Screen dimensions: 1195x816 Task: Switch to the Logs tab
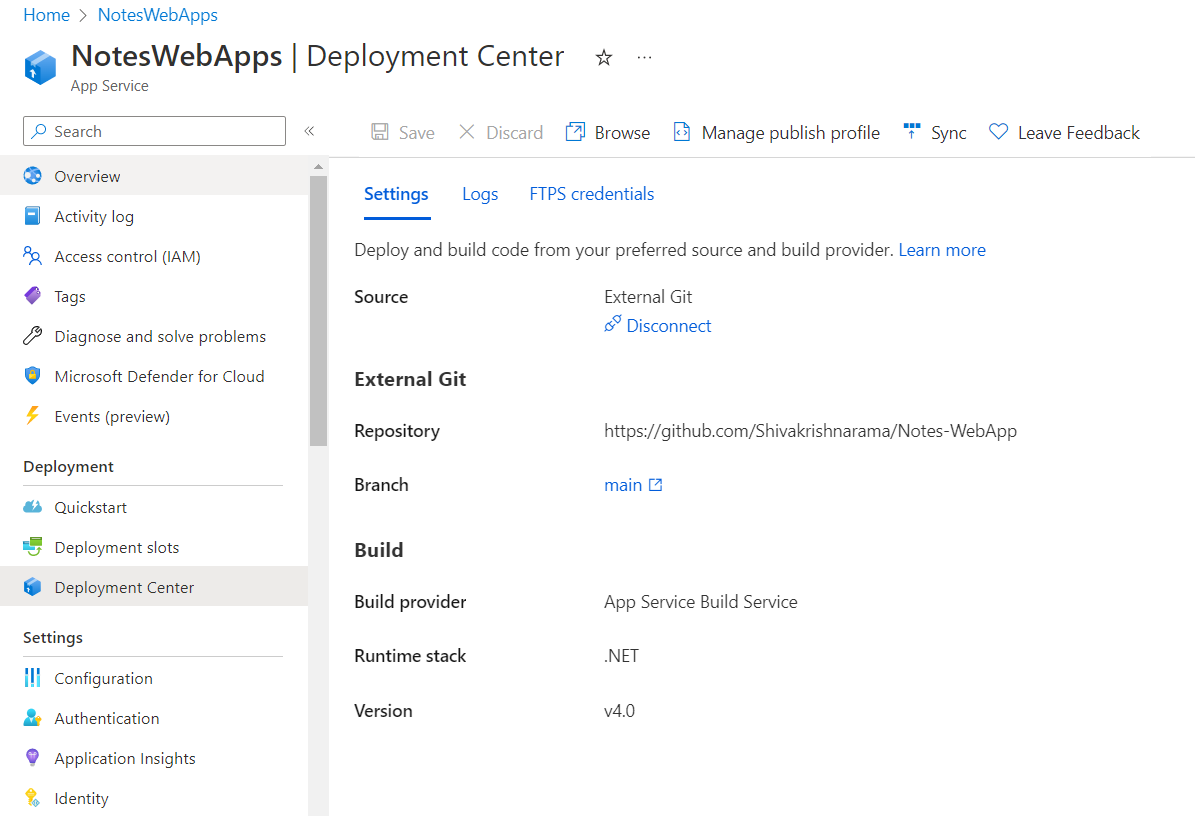pyautogui.click(x=480, y=193)
